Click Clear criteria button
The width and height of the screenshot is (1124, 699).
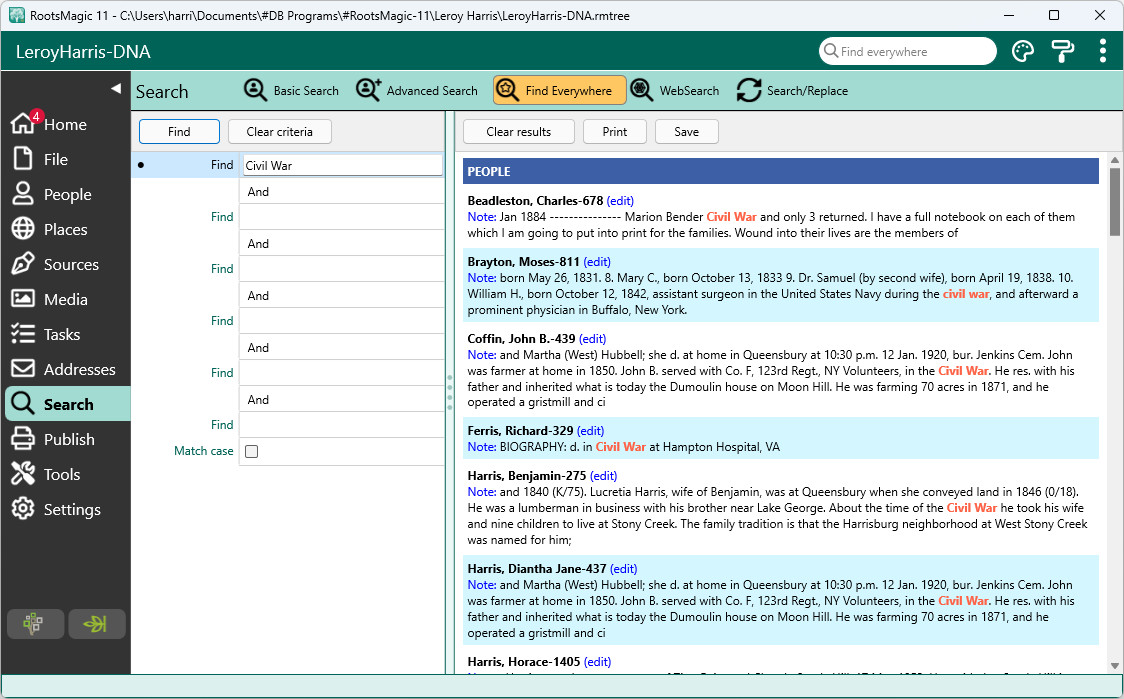click(x=280, y=132)
